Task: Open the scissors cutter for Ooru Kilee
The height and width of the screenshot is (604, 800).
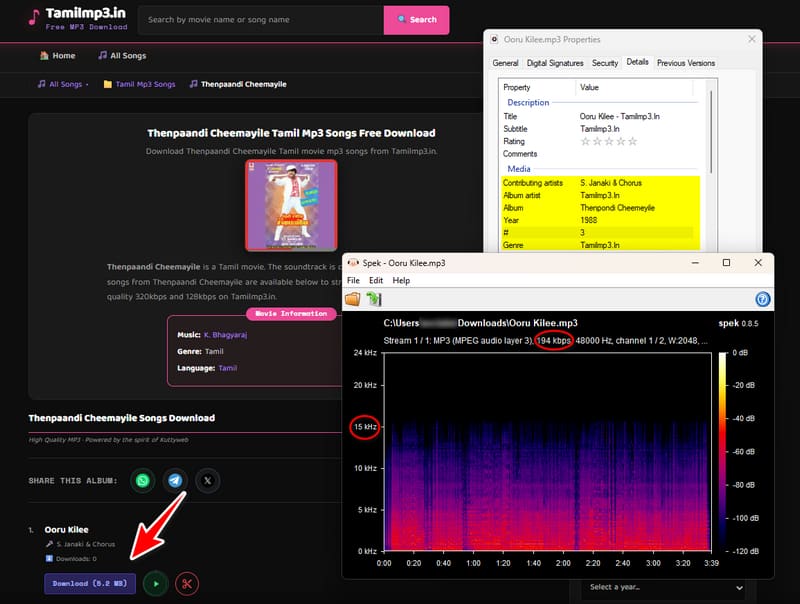Action: pos(187,584)
